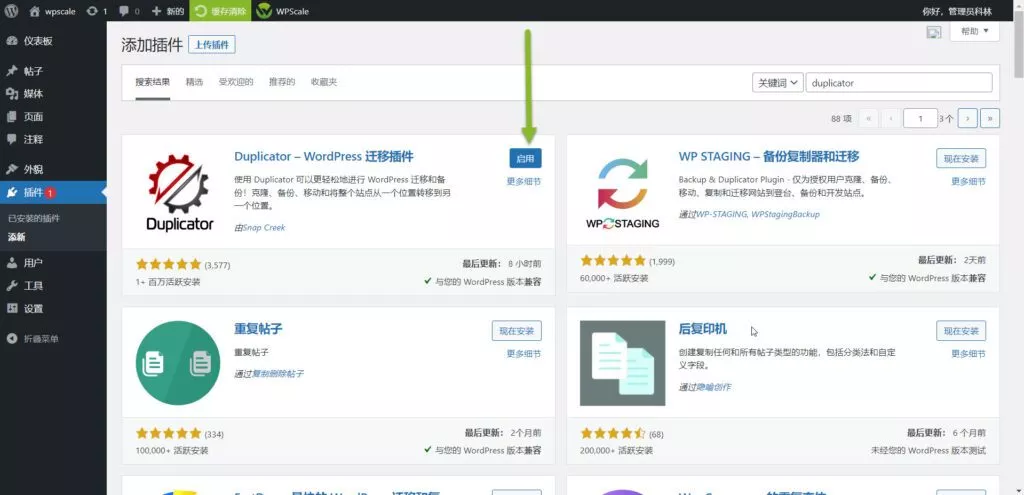Viewport: 1024px width, 495px height.
Task: Go to the next results page
Action: click(x=968, y=118)
